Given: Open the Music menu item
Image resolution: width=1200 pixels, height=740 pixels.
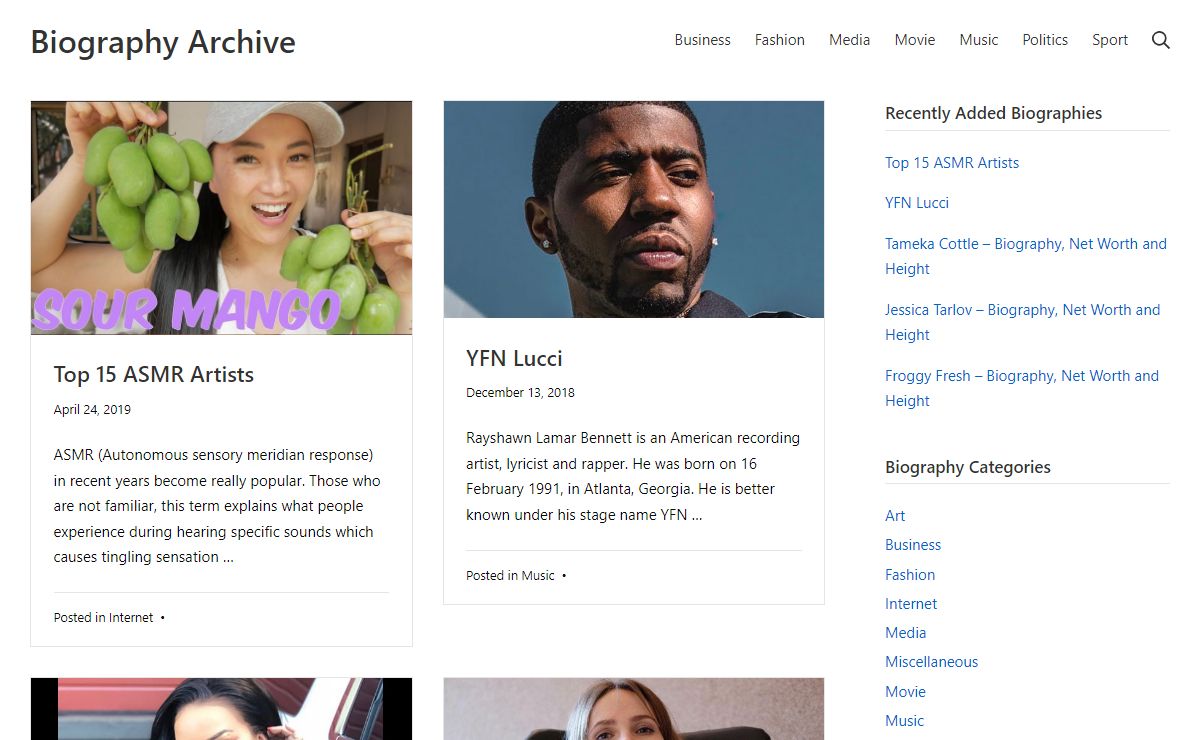Looking at the screenshot, I should pyautogui.click(x=979, y=40).
